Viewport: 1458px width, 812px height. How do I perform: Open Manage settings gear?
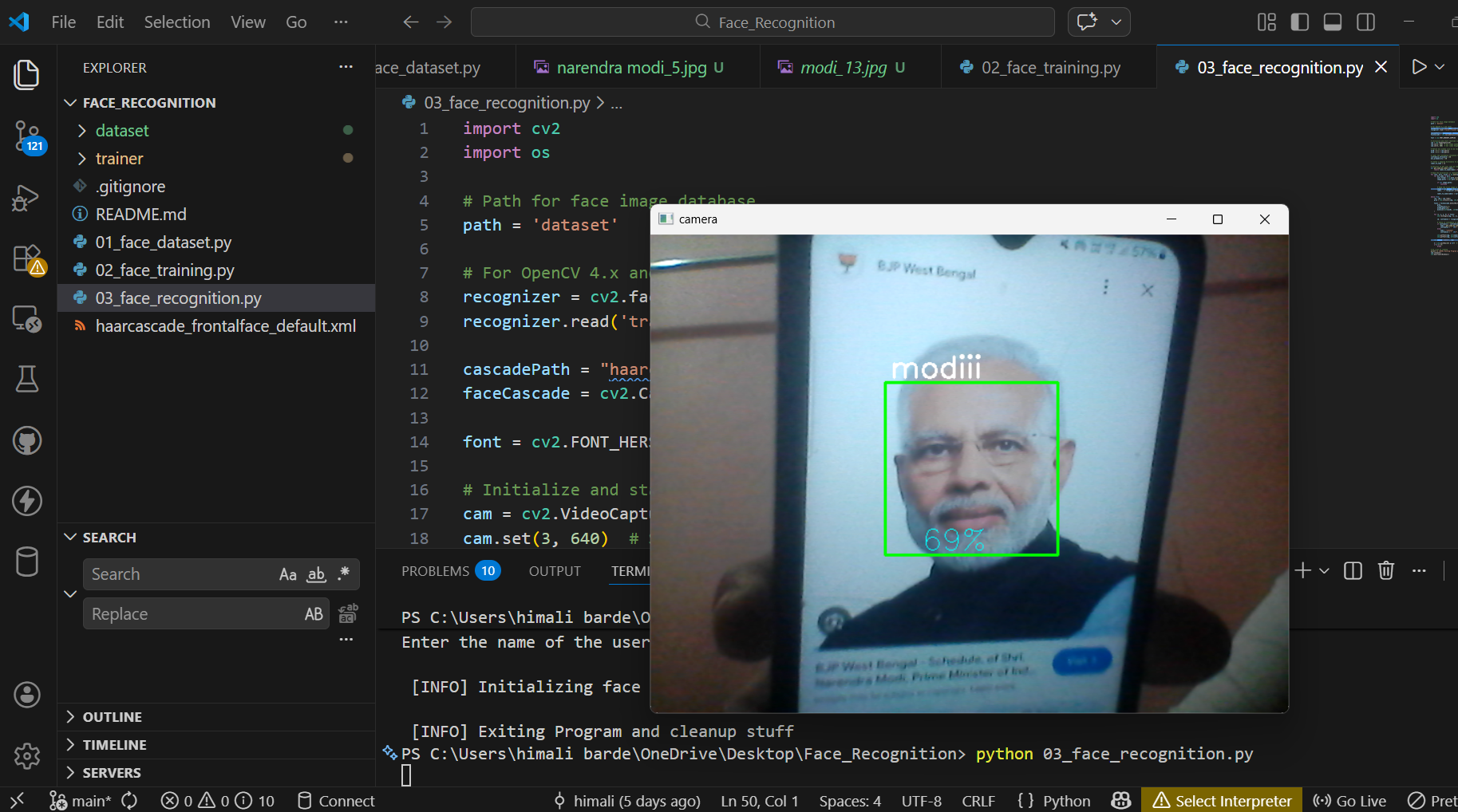click(27, 756)
